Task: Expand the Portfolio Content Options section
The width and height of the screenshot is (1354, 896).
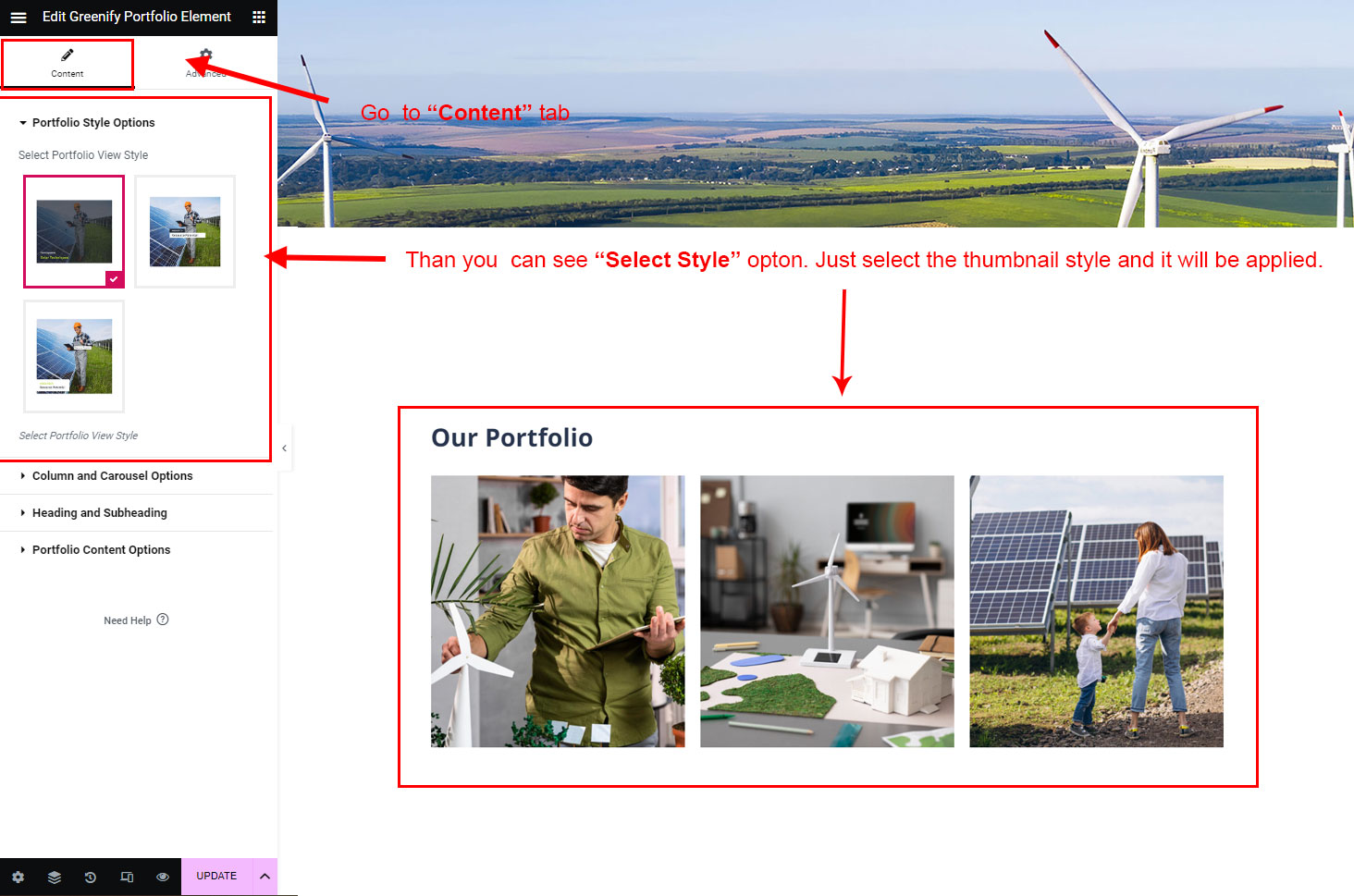Action: tap(101, 550)
